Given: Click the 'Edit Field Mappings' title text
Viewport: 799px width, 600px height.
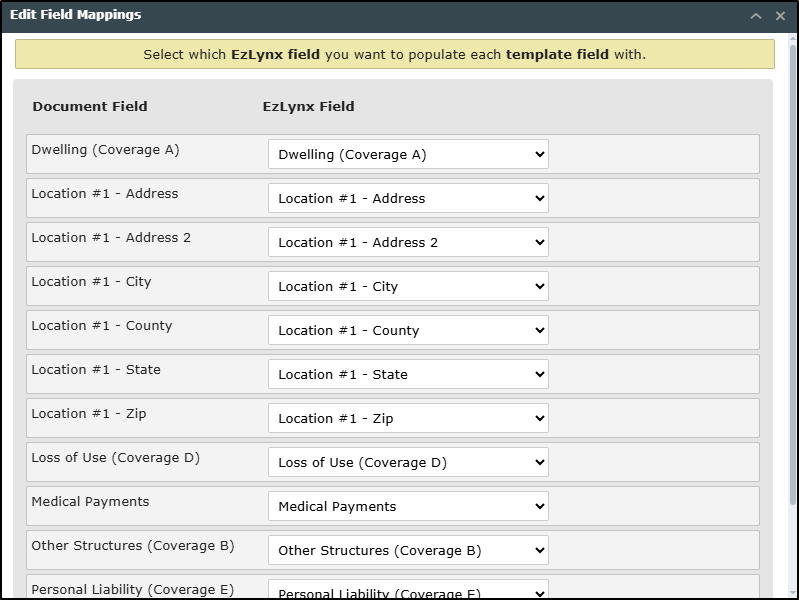Looking at the screenshot, I should [x=75, y=15].
